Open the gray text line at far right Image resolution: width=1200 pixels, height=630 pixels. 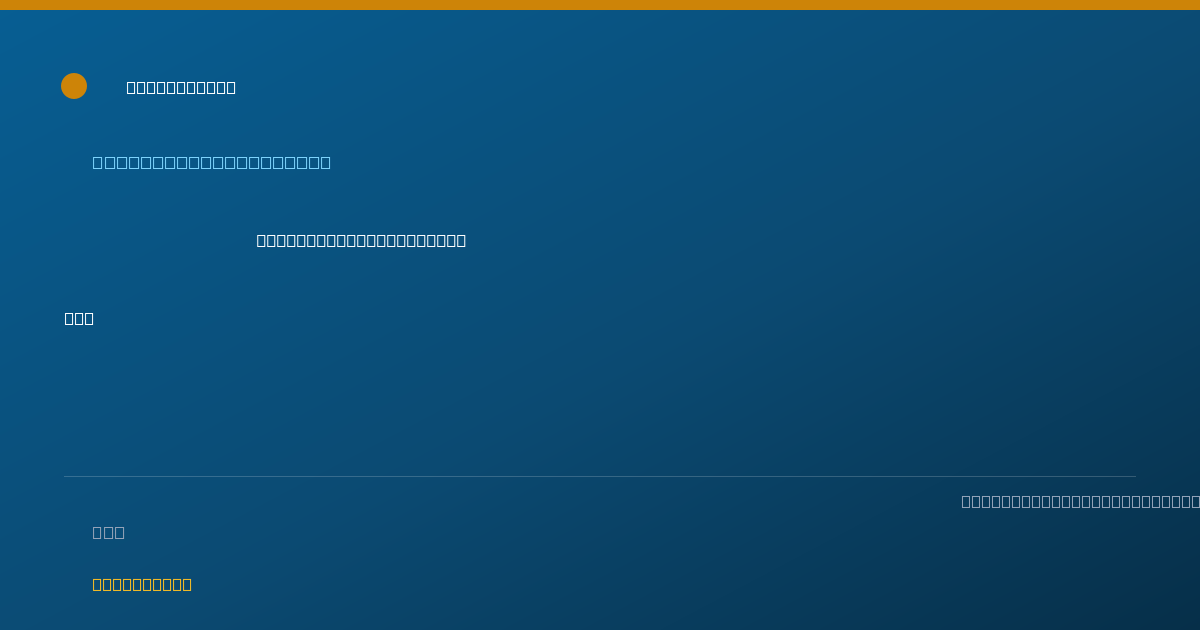[1080, 501]
